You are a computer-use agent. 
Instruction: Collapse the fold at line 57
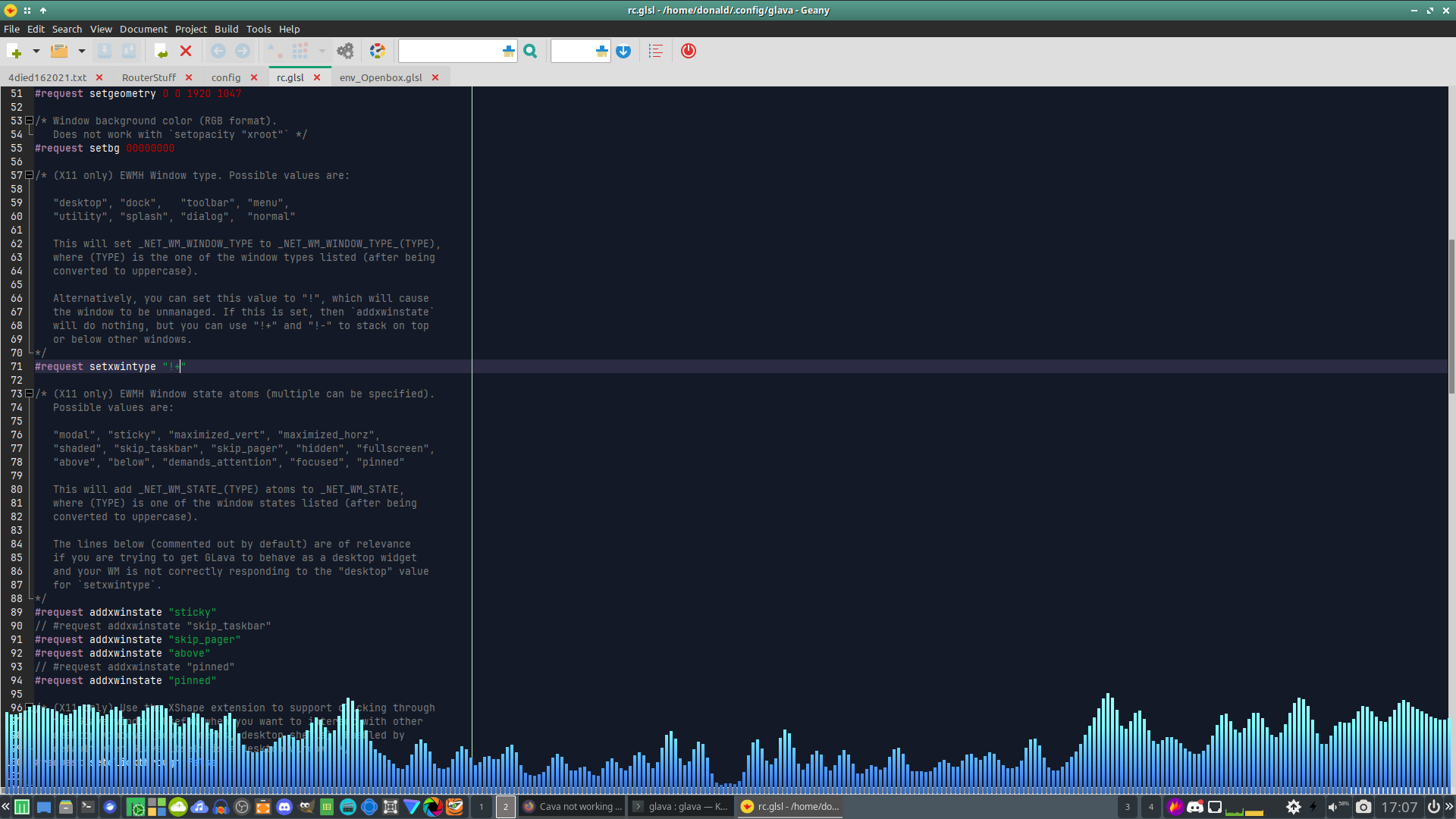[x=29, y=175]
